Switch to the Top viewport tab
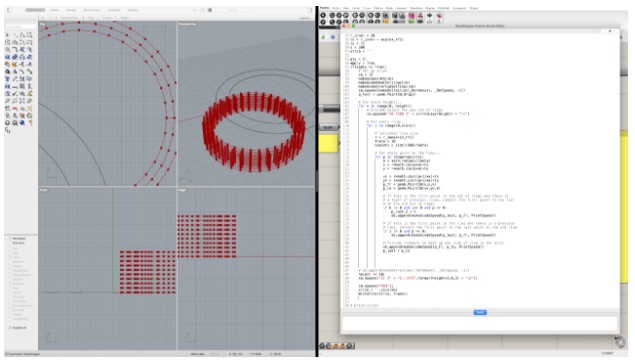The height and width of the screenshot is (362, 635). click(x=91, y=18)
